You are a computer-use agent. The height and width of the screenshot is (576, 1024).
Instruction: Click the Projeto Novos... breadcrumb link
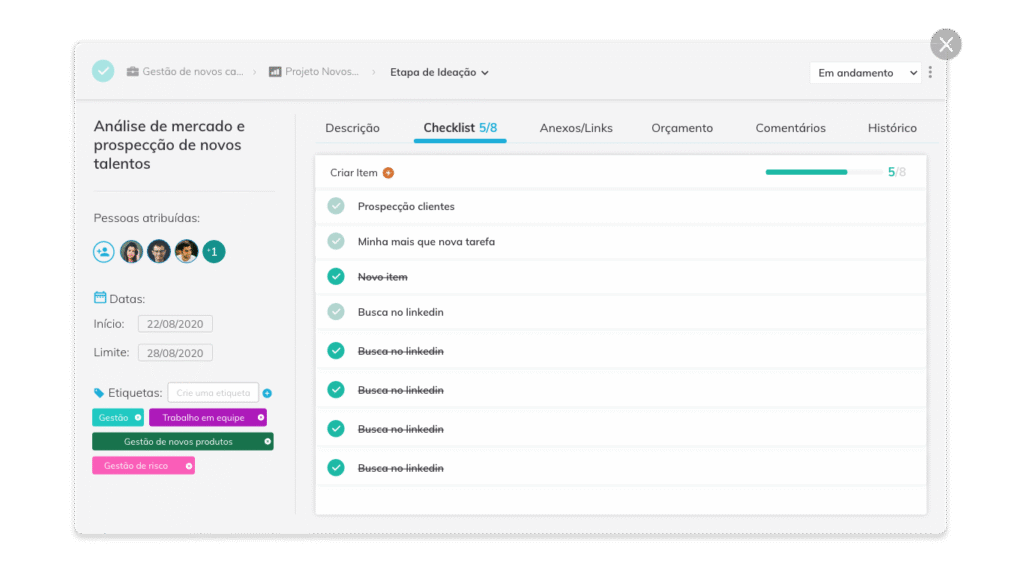(321, 72)
